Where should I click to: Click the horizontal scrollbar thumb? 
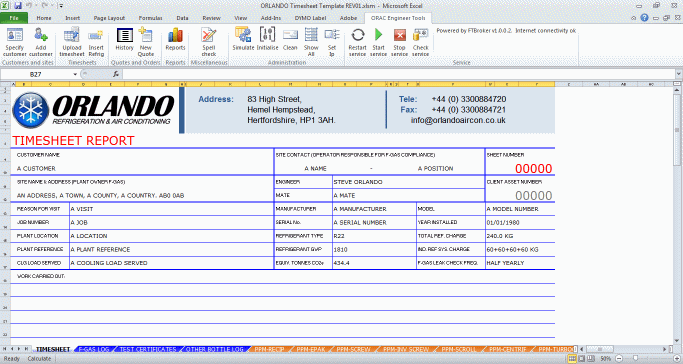[x=599, y=349]
